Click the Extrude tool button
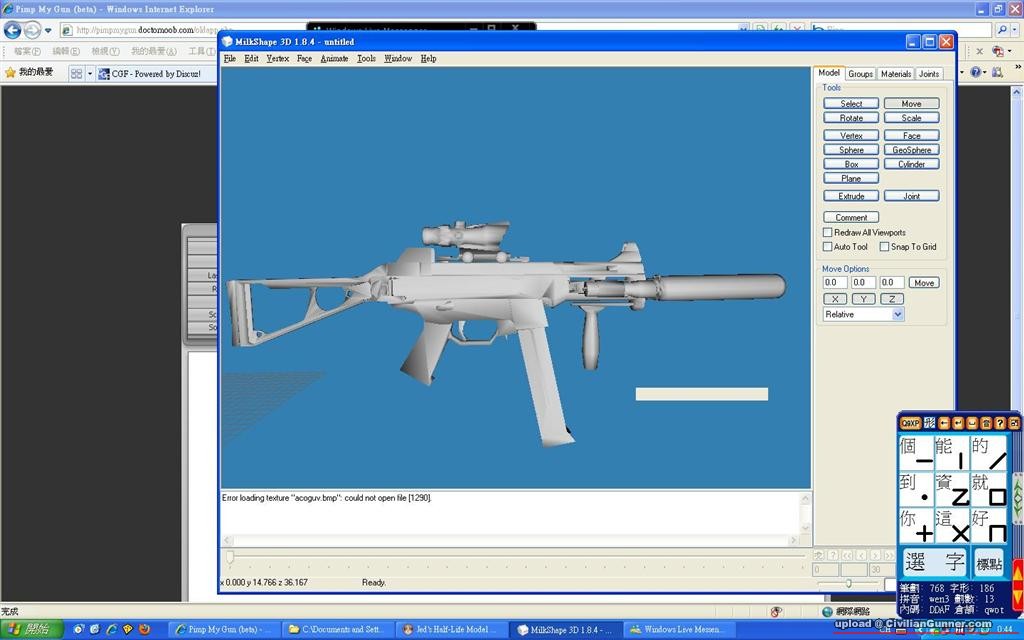1024x640 pixels. [851, 196]
